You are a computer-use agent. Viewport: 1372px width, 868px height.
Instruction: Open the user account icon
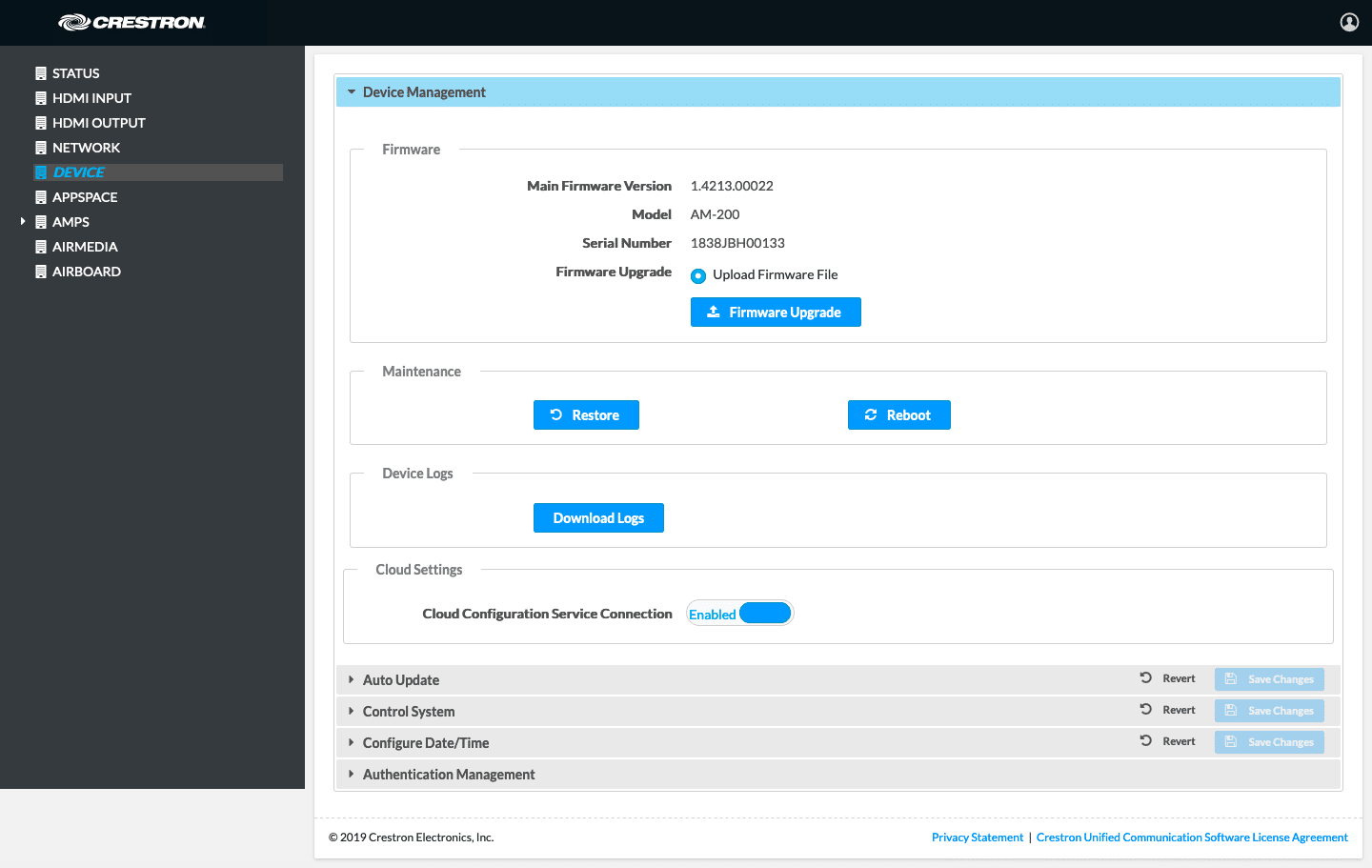1349,22
